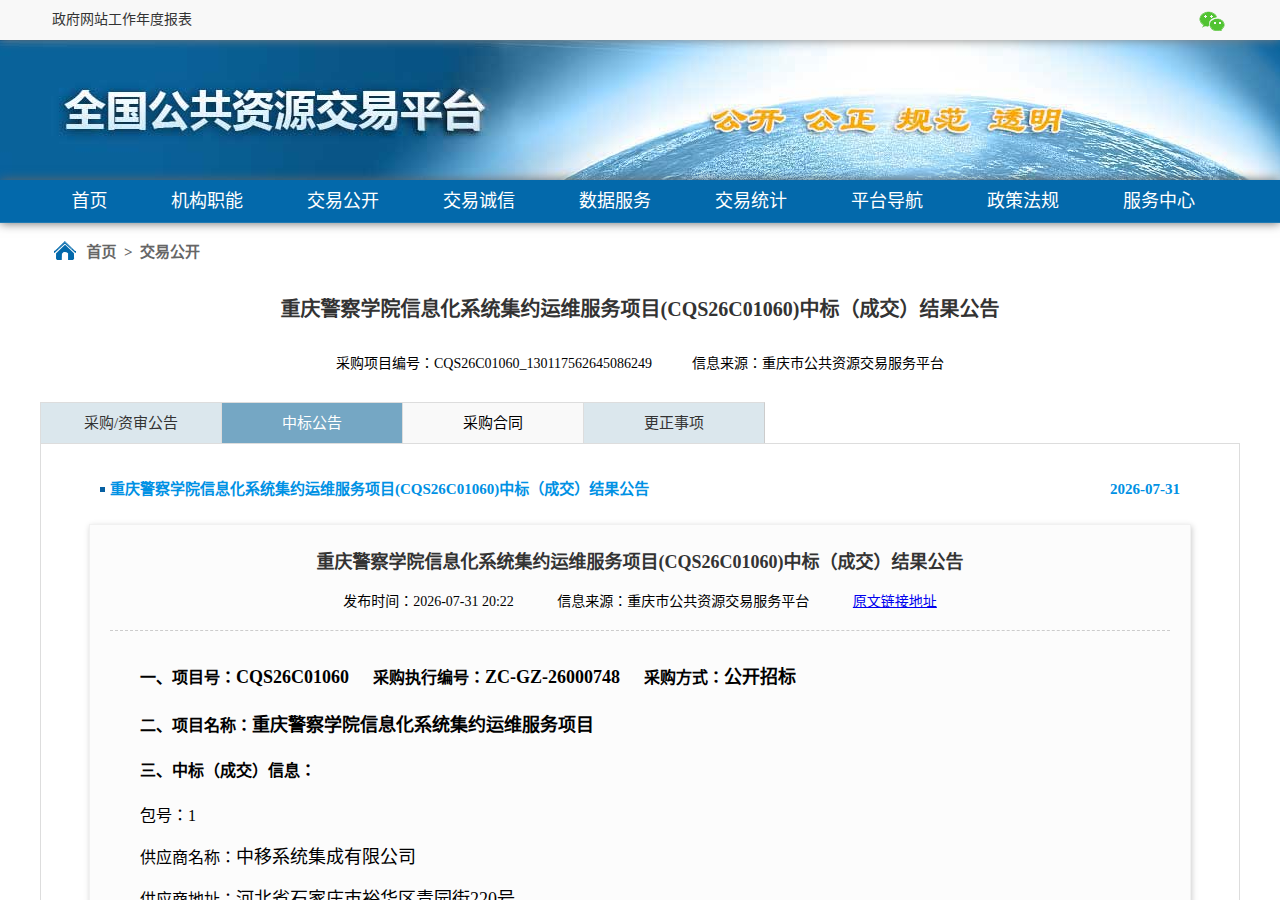Open 政府网站工作年度报表 link

(122, 19)
